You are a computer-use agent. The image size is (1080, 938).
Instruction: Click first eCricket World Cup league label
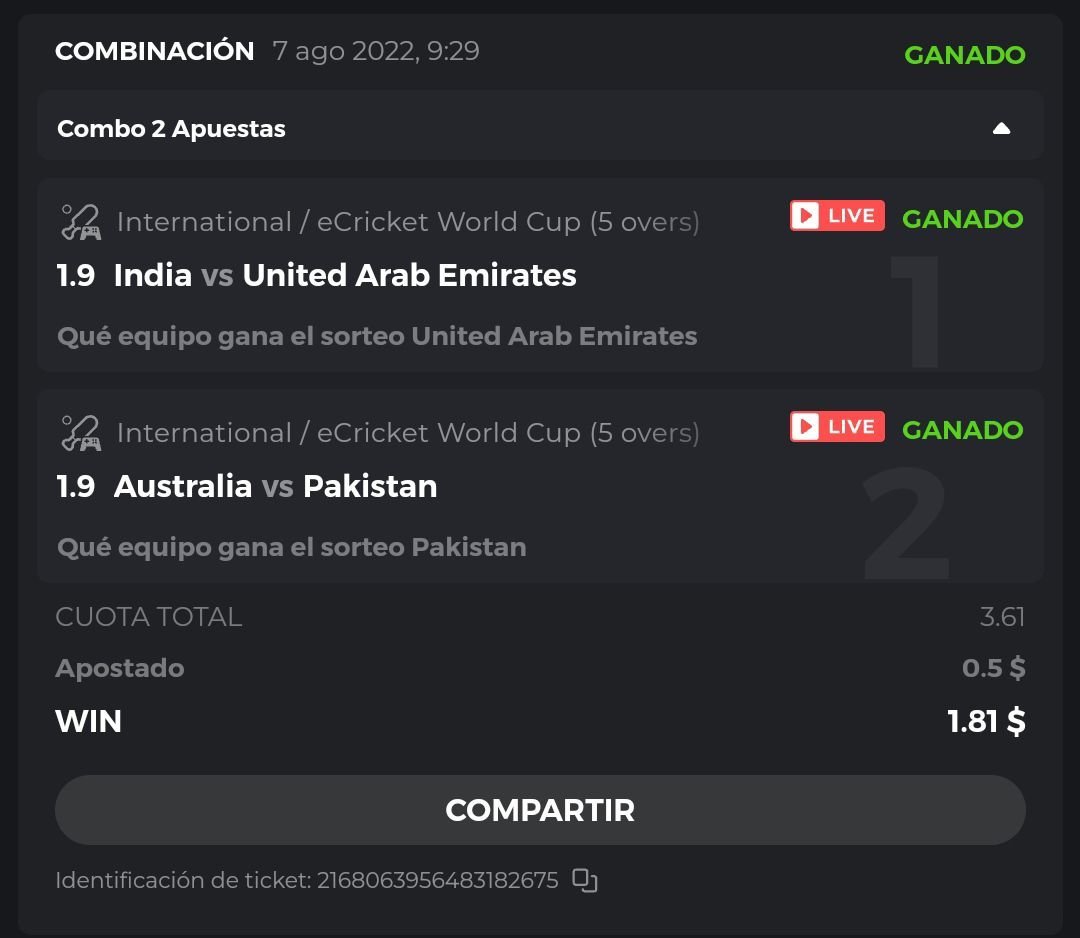click(408, 222)
